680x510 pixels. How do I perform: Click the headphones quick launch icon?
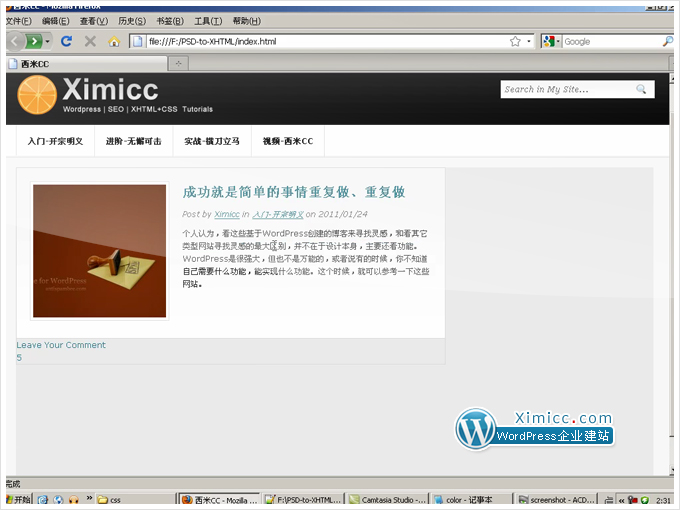[74, 500]
